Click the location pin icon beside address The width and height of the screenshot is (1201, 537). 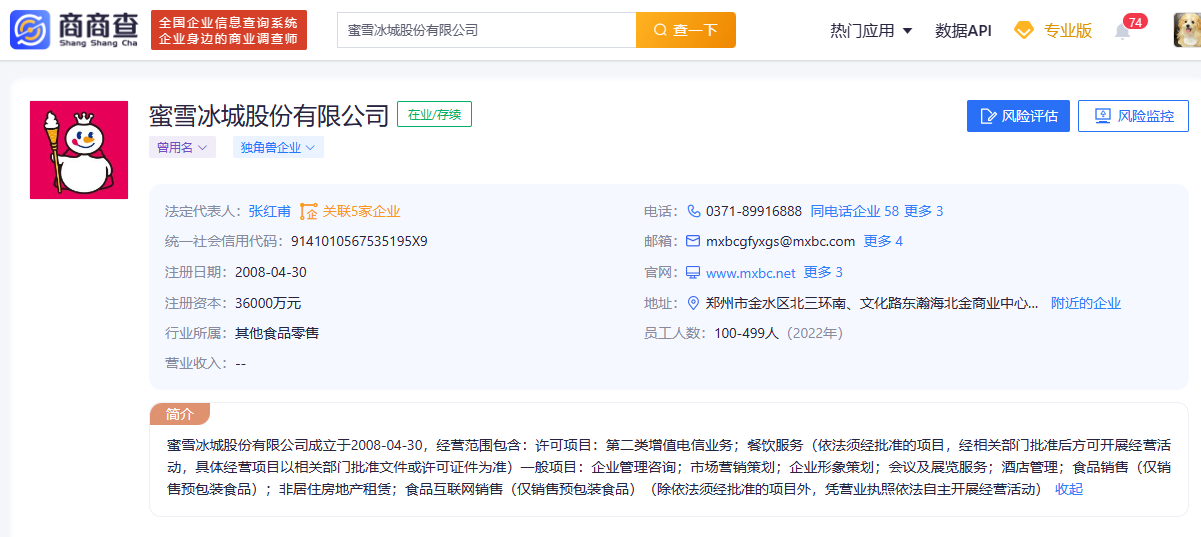(693, 303)
